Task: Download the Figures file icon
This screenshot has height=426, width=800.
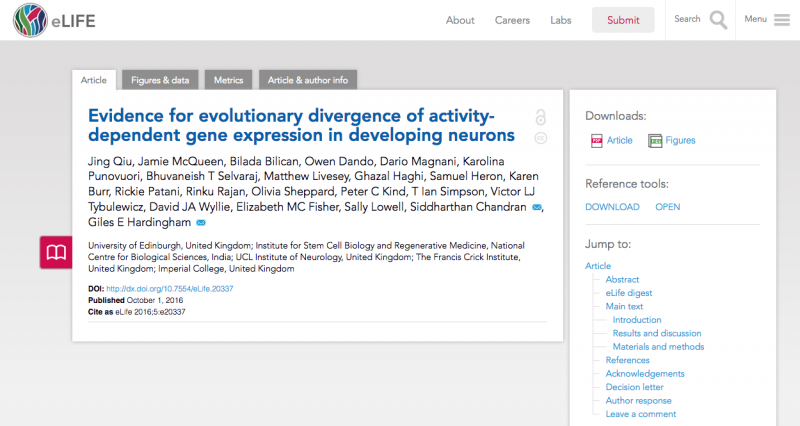Action: pos(655,141)
